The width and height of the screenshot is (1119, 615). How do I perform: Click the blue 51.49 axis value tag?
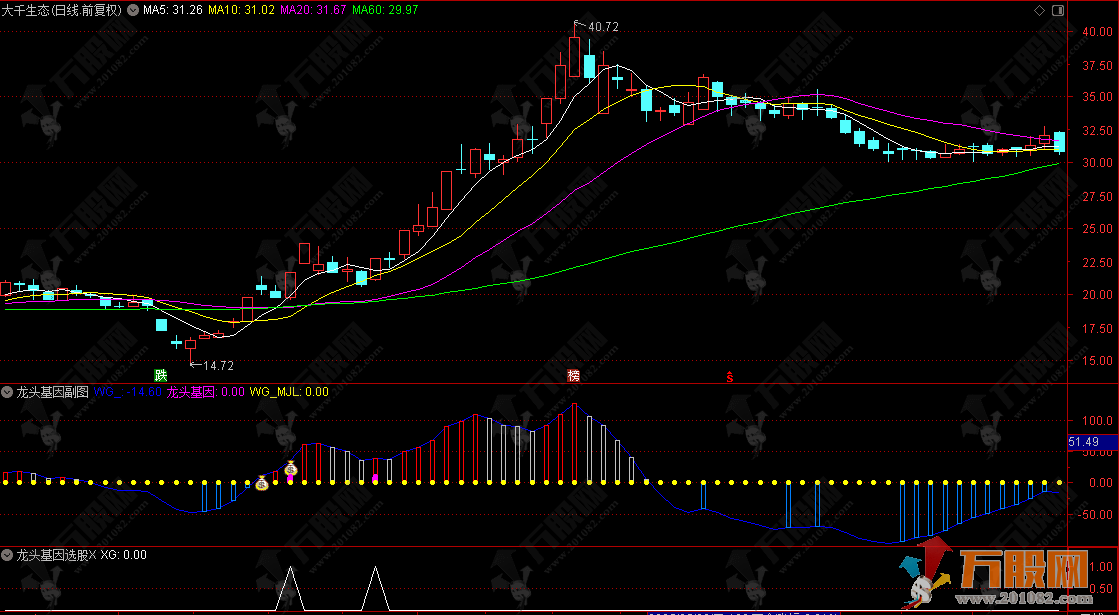(1092, 442)
